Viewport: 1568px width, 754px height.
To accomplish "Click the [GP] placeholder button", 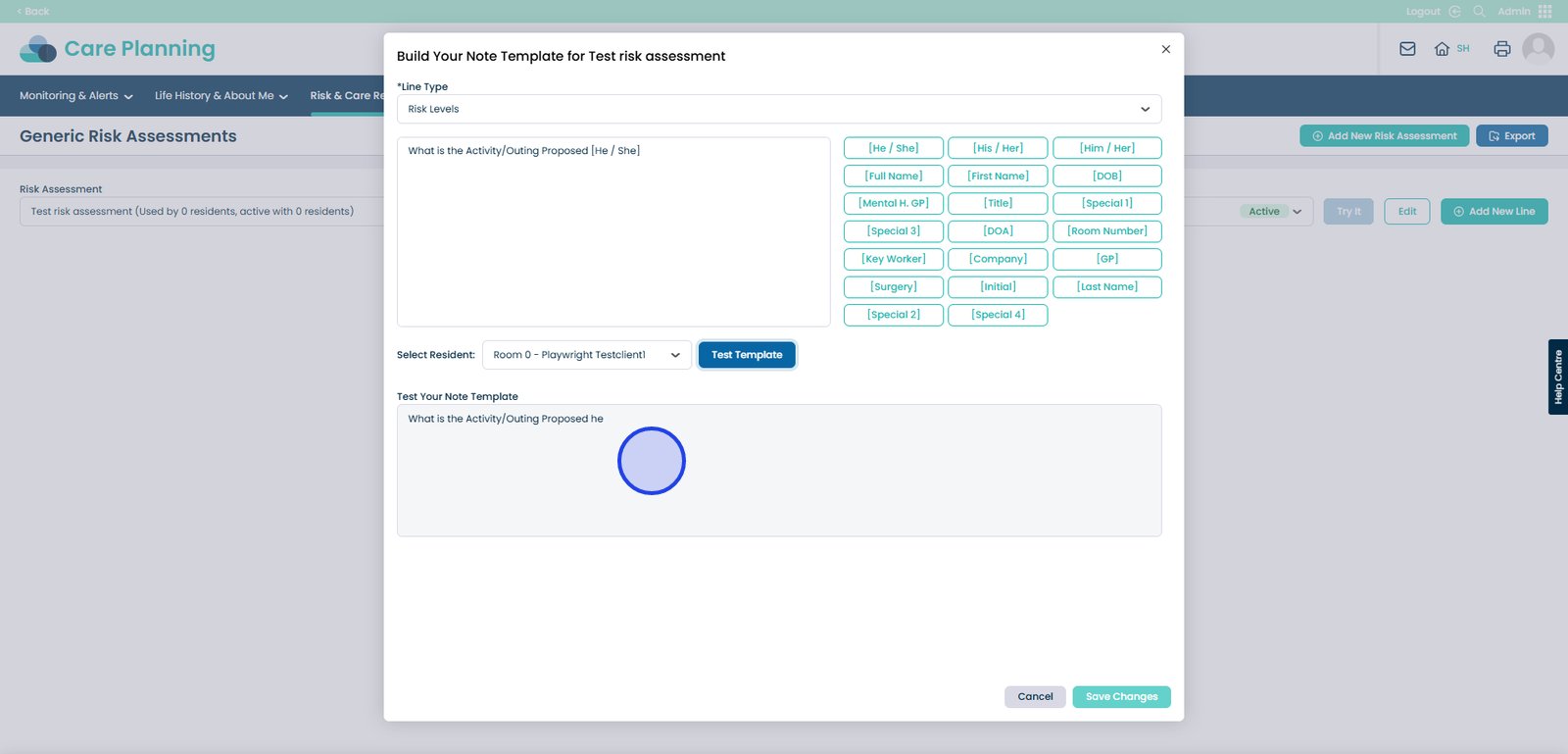I will (x=1107, y=259).
